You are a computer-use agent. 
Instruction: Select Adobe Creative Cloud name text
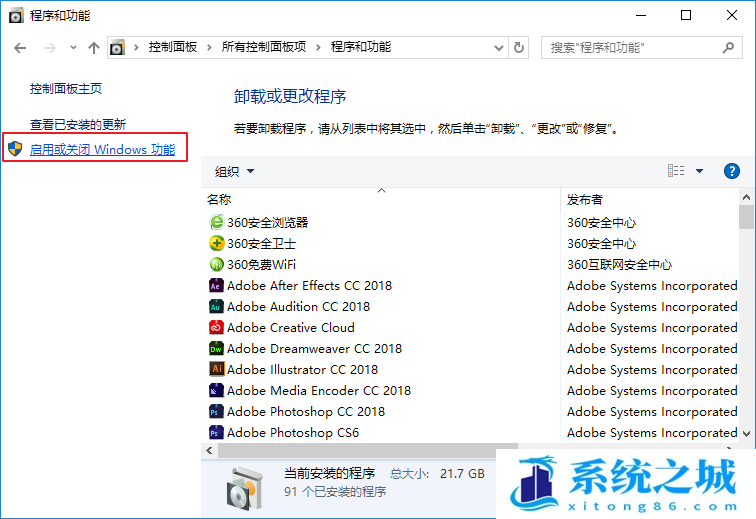click(x=291, y=328)
